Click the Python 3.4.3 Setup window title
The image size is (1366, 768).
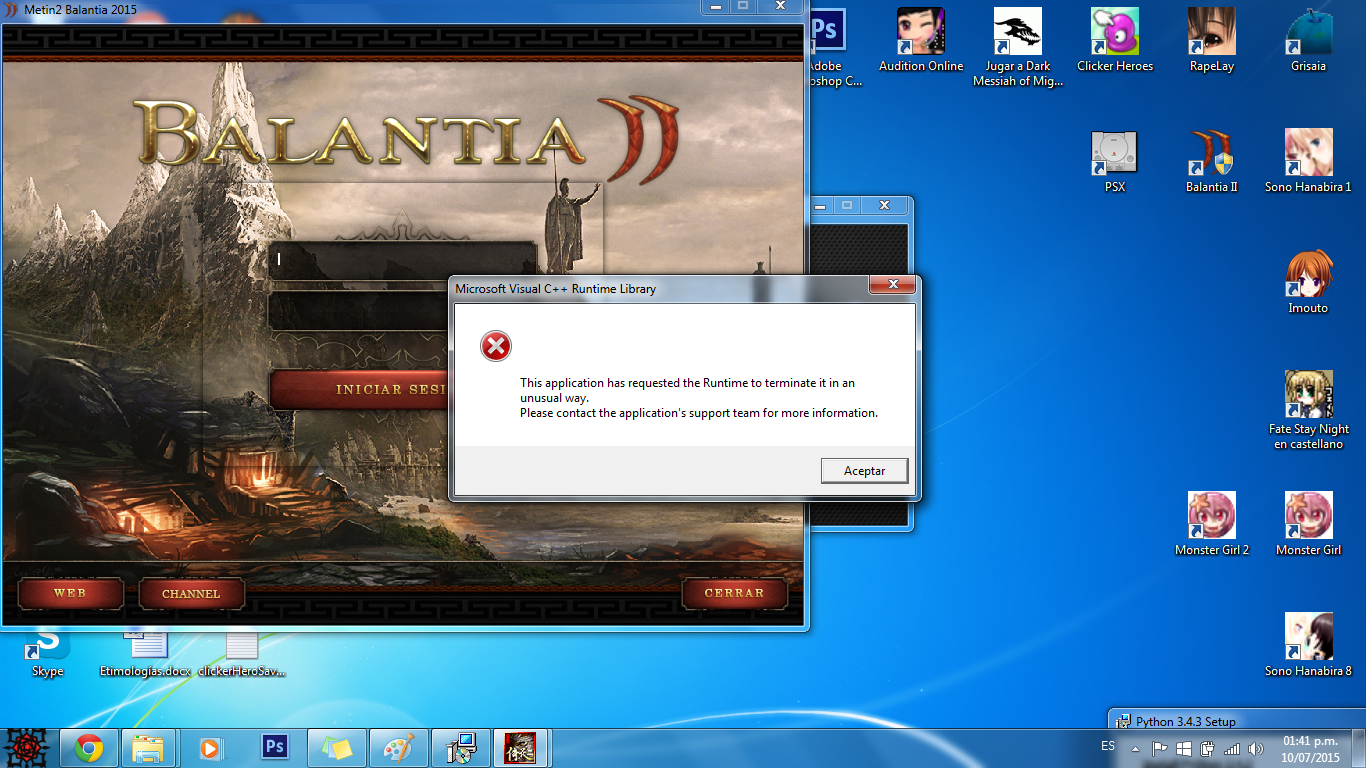[1186, 721]
